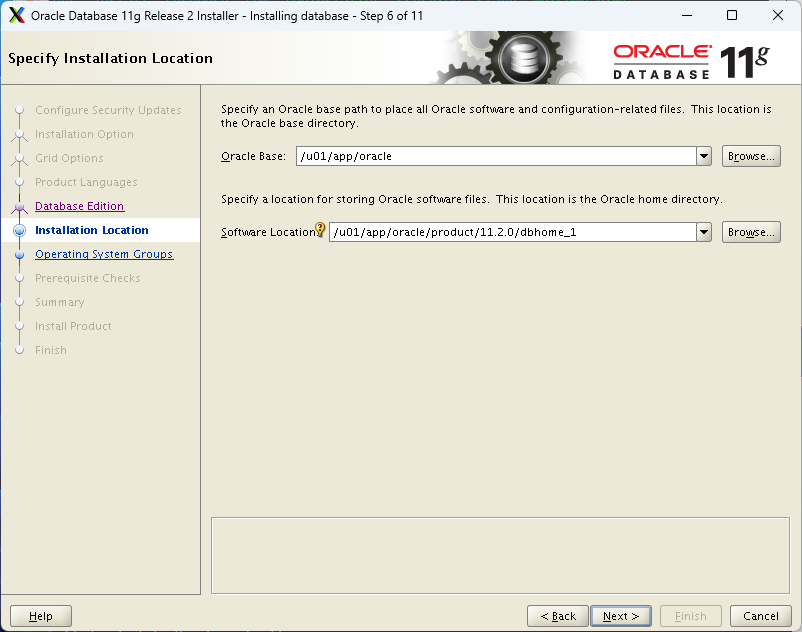Click the Configure Security Updates step
802x632 pixels.
click(108, 110)
